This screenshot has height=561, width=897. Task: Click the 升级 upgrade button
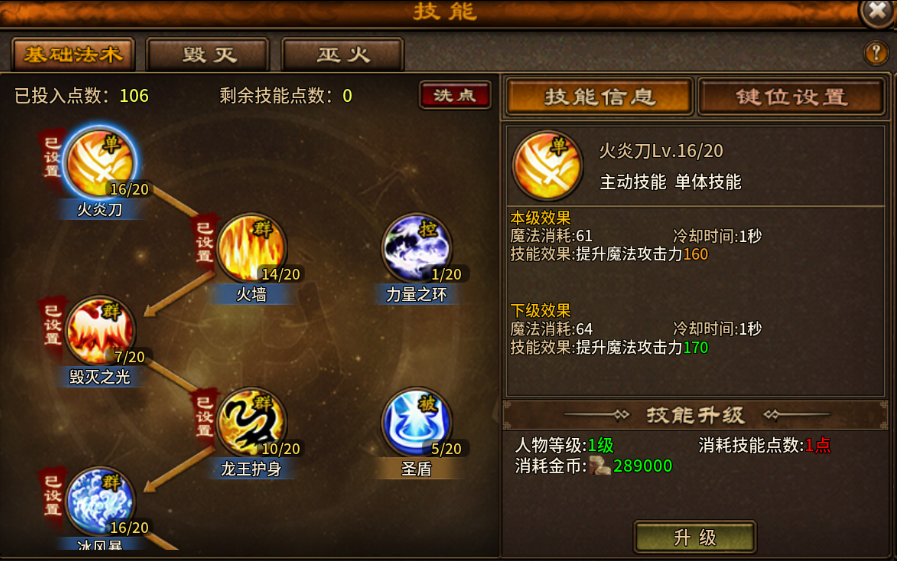coord(695,537)
